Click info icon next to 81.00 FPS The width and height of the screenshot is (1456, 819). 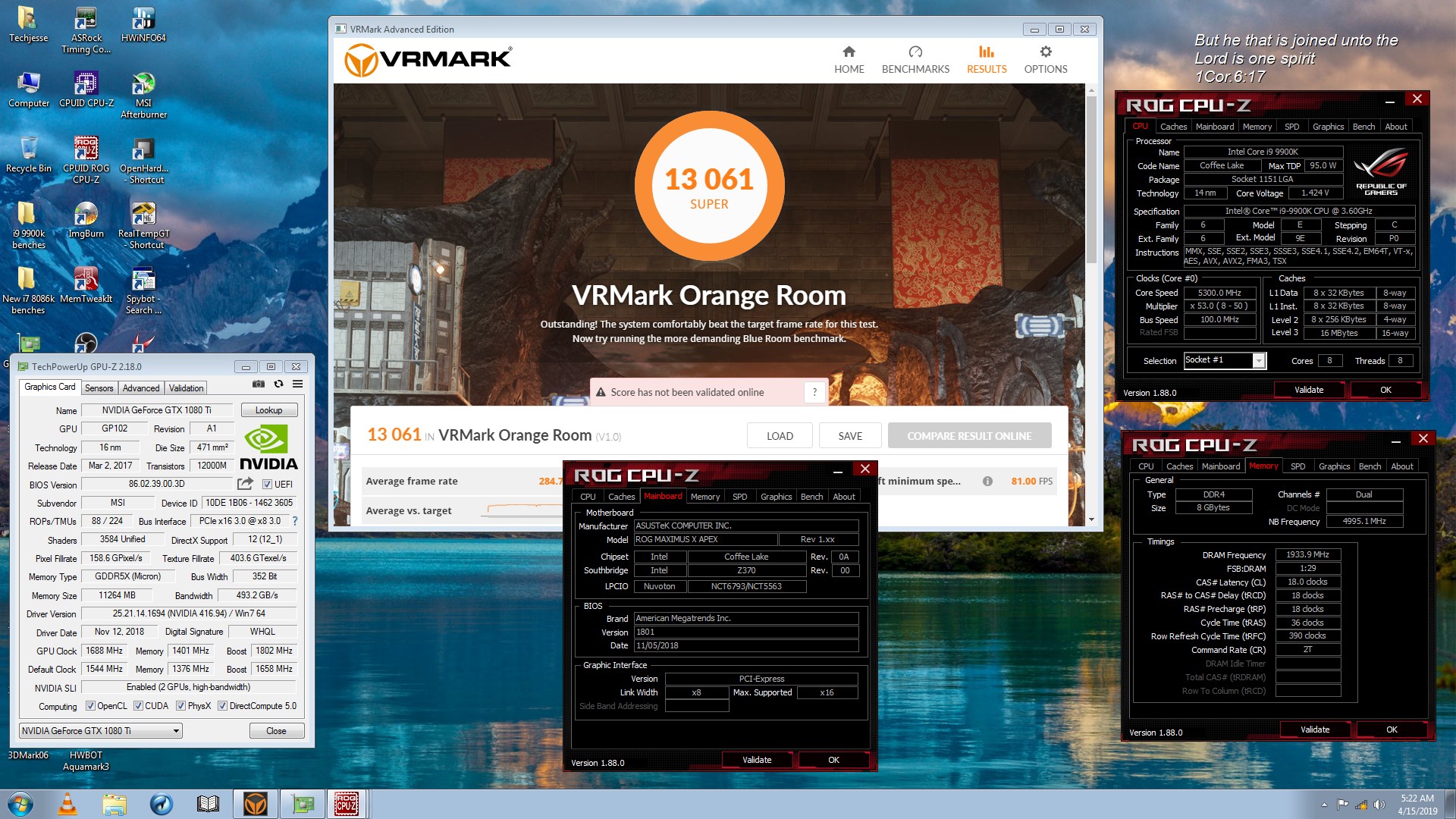click(987, 481)
